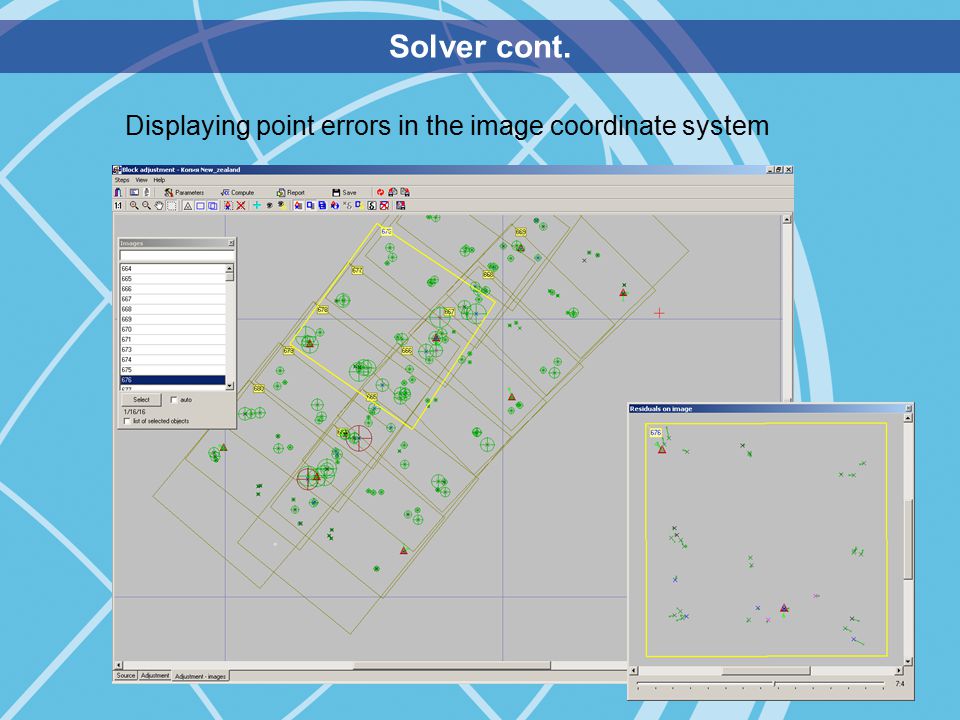Click the small ×ς symbol toolbar icon
Screen dimensions: 960x720
(x=347, y=206)
